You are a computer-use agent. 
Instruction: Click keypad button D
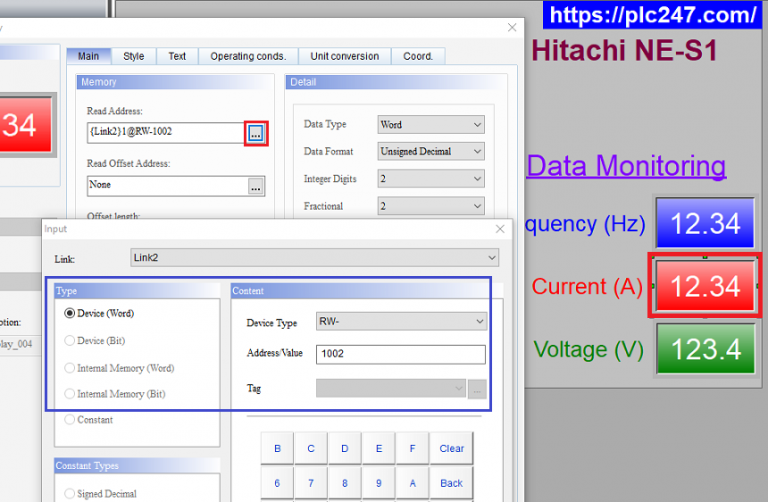(x=345, y=448)
